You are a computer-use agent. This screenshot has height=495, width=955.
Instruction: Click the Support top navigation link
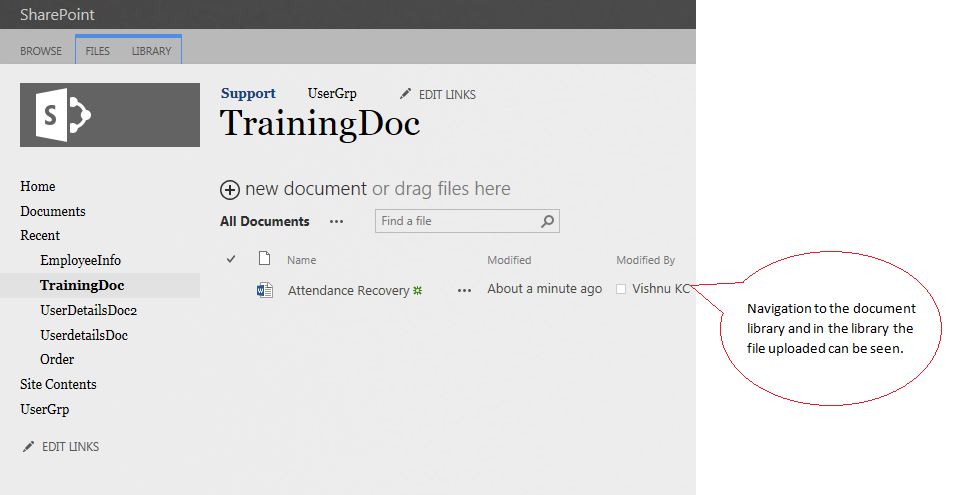tap(248, 93)
